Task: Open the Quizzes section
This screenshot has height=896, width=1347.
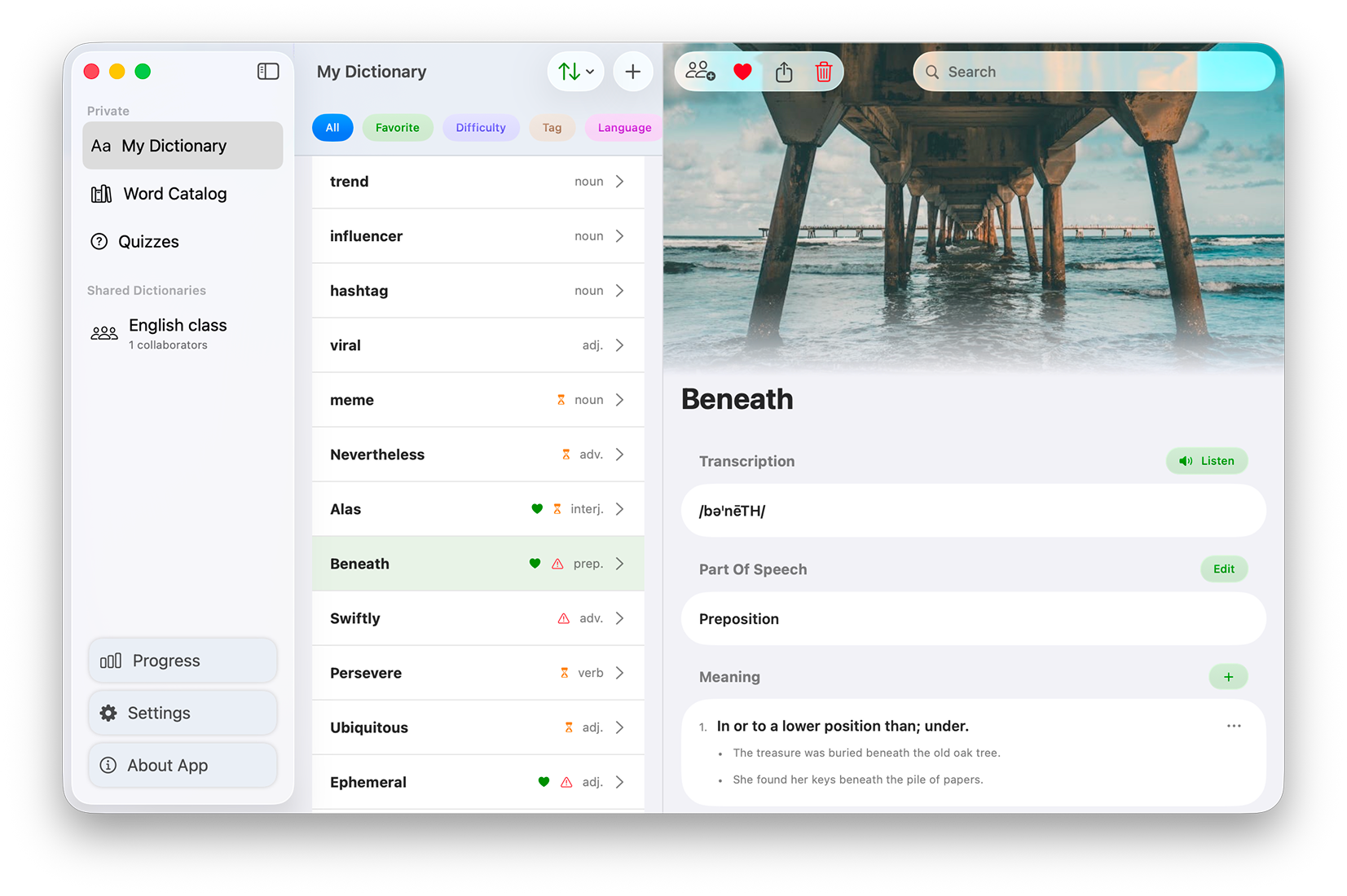Action: tap(148, 241)
